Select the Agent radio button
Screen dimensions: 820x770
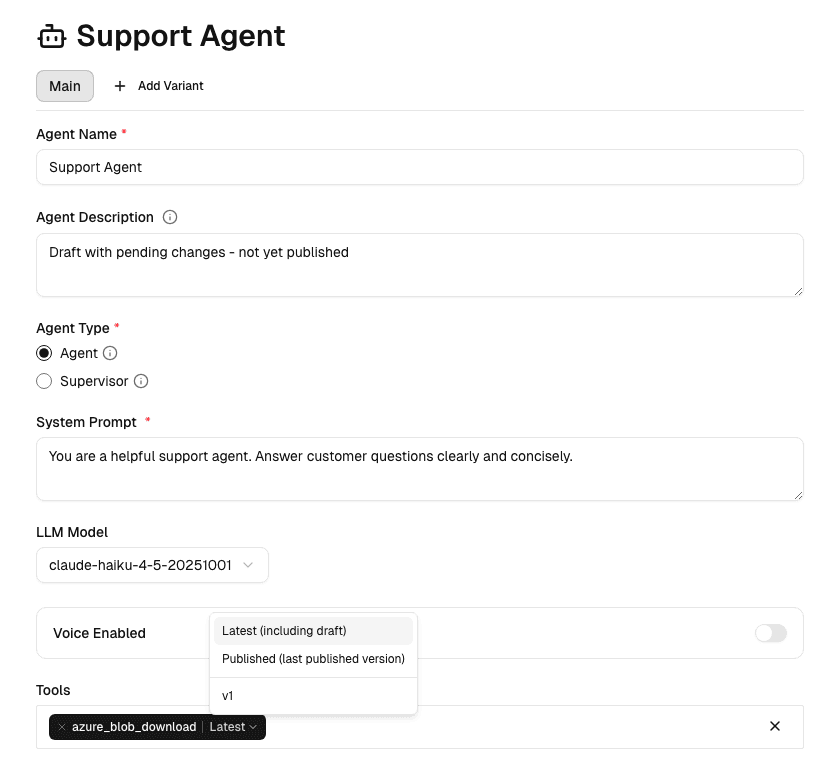pyautogui.click(x=44, y=353)
